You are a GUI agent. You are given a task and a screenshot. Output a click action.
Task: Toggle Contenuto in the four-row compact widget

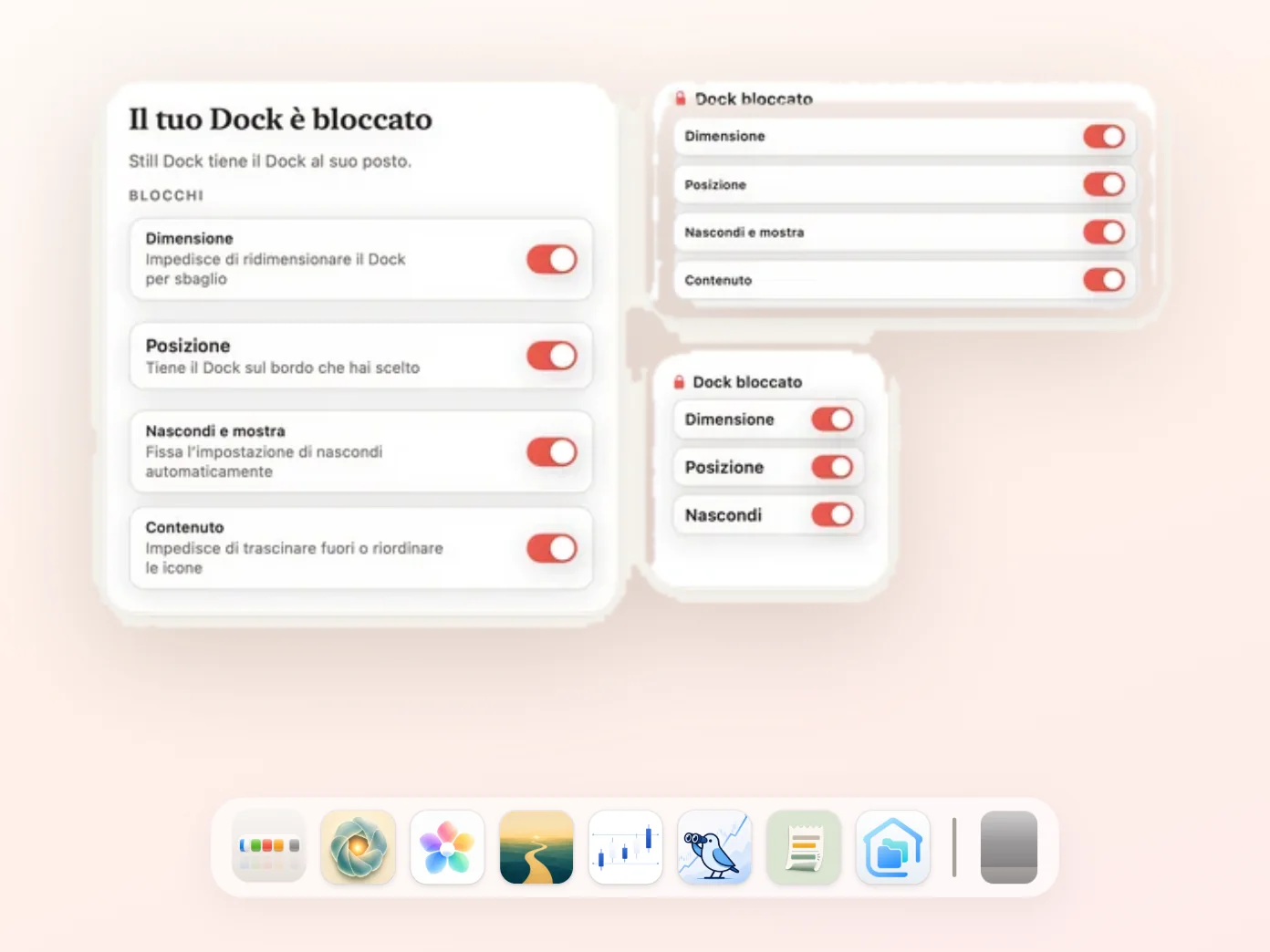click(1104, 280)
